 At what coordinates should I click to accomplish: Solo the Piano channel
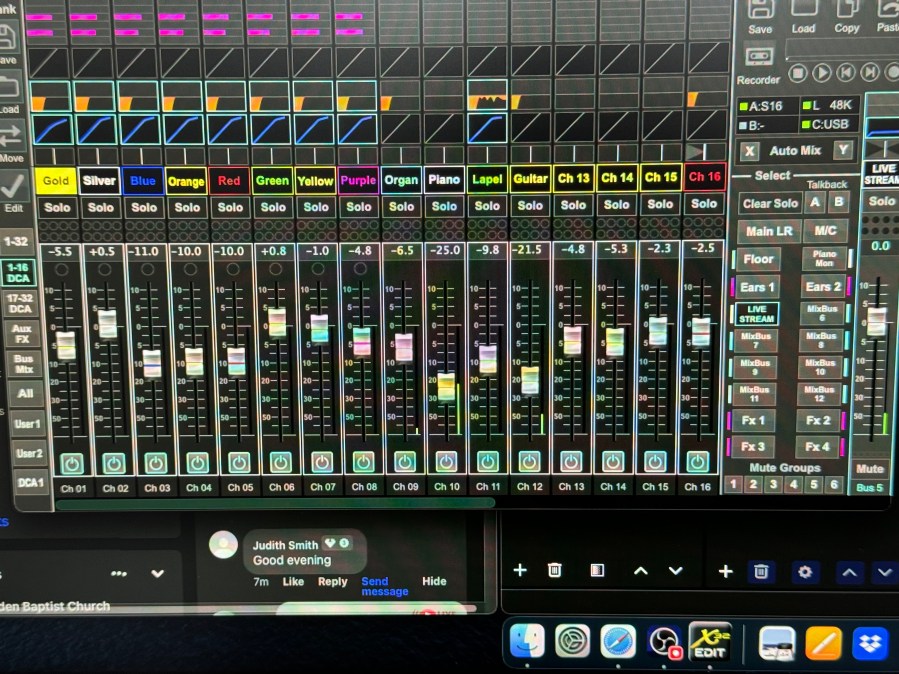point(444,206)
